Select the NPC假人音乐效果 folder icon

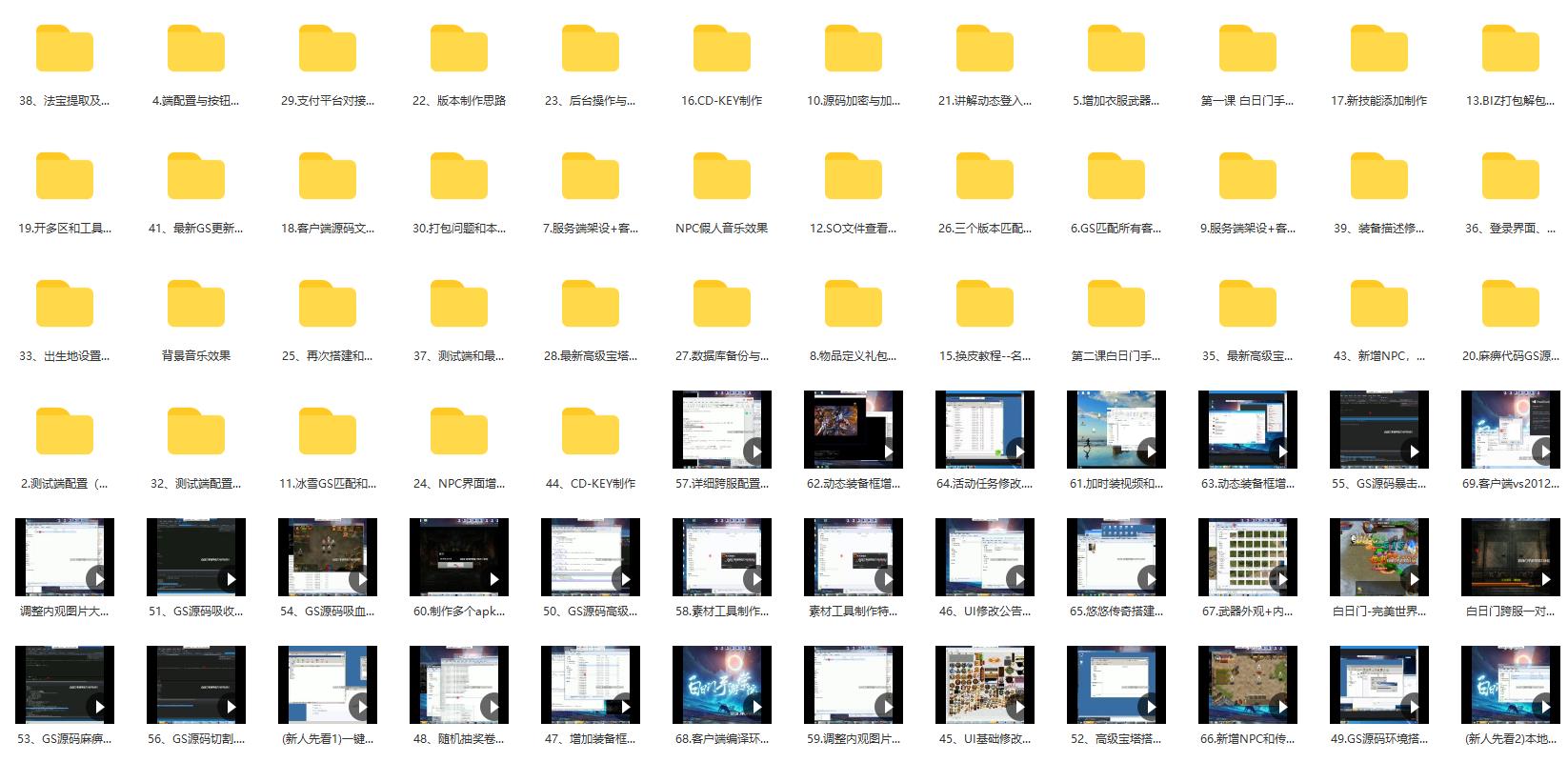[721, 177]
